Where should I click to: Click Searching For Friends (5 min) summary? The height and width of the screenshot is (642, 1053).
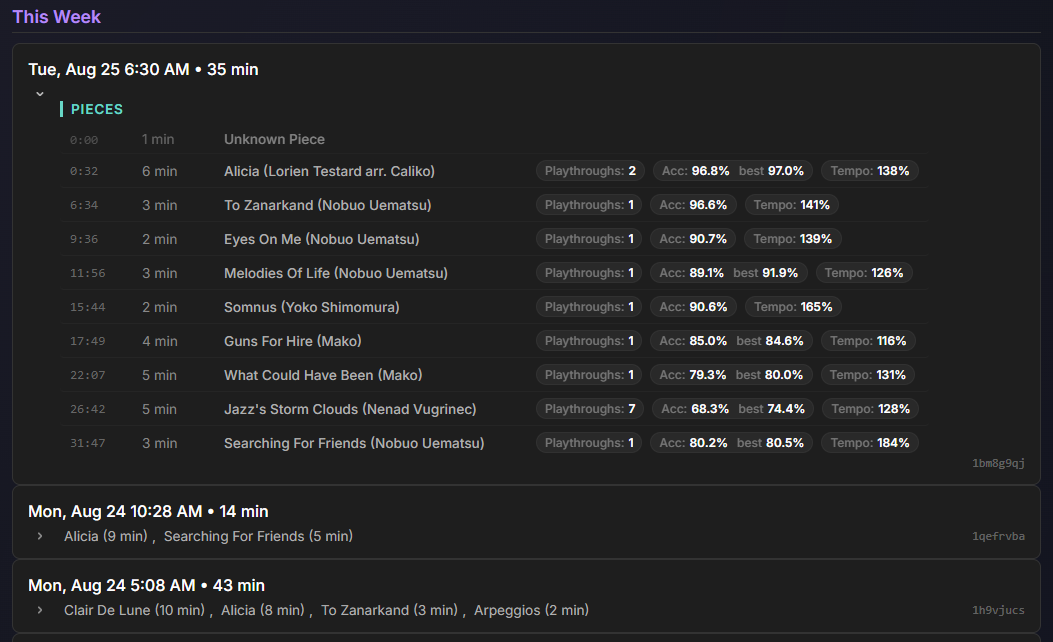click(259, 536)
